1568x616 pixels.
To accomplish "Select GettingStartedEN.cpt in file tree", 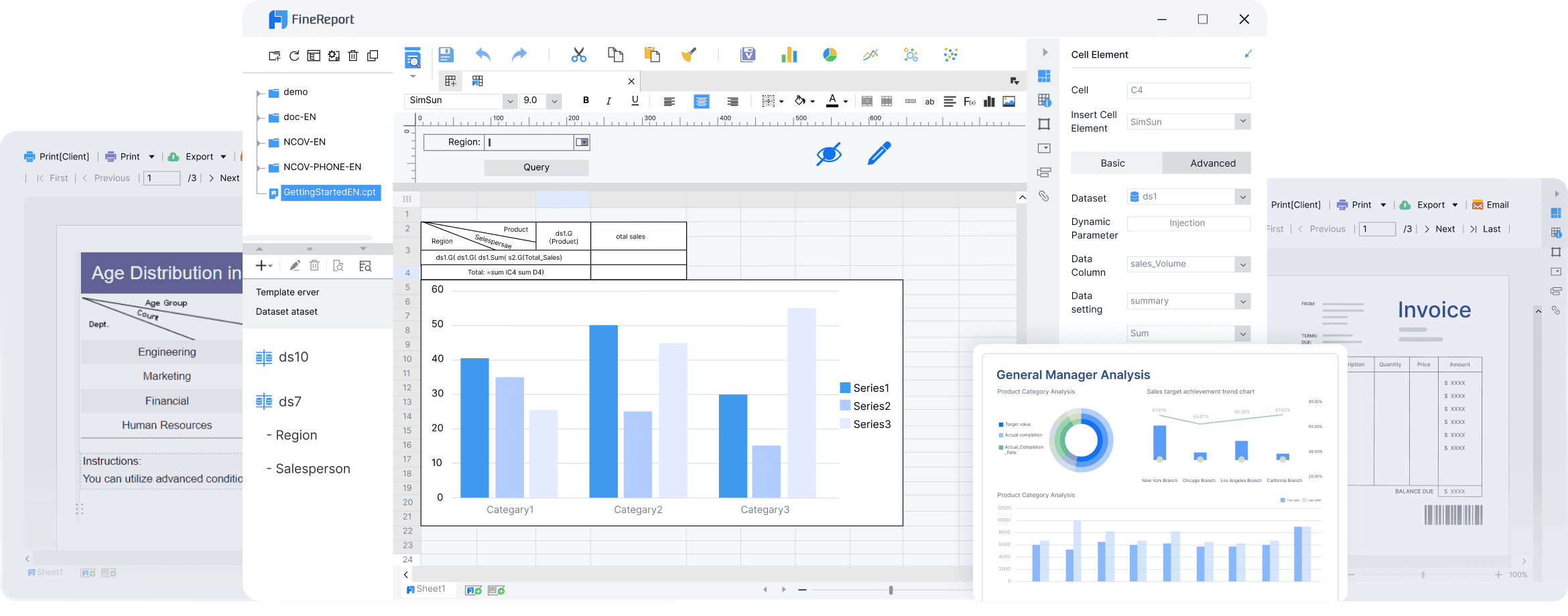I will click(x=329, y=192).
